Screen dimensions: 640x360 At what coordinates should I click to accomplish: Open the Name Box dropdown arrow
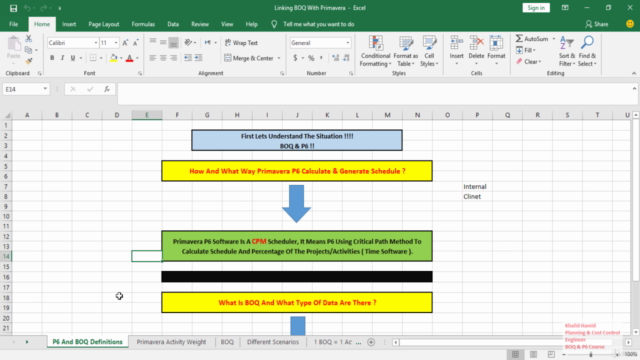45,89
